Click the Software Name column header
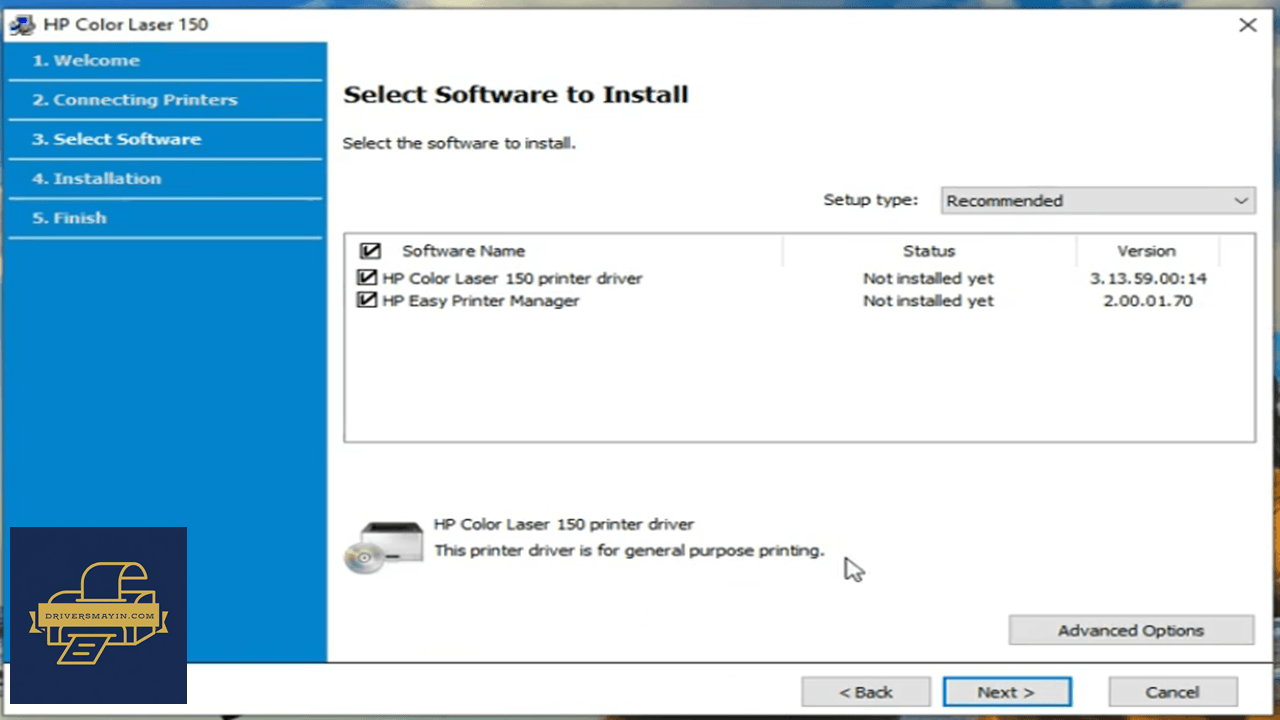1280x720 pixels. click(463, 251)
